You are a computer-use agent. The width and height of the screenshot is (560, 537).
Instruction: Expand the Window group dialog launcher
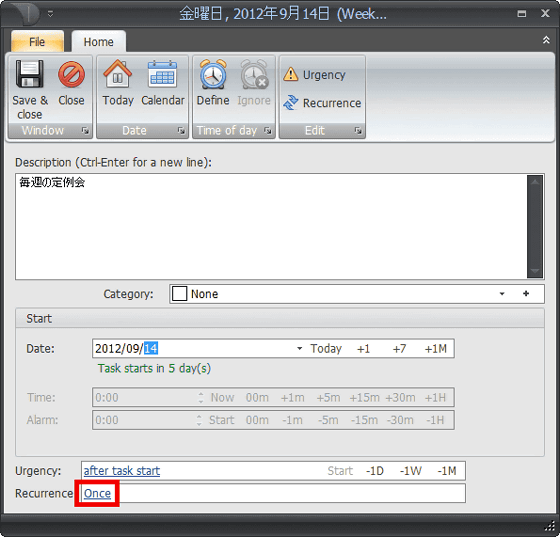tap(85, 130)
